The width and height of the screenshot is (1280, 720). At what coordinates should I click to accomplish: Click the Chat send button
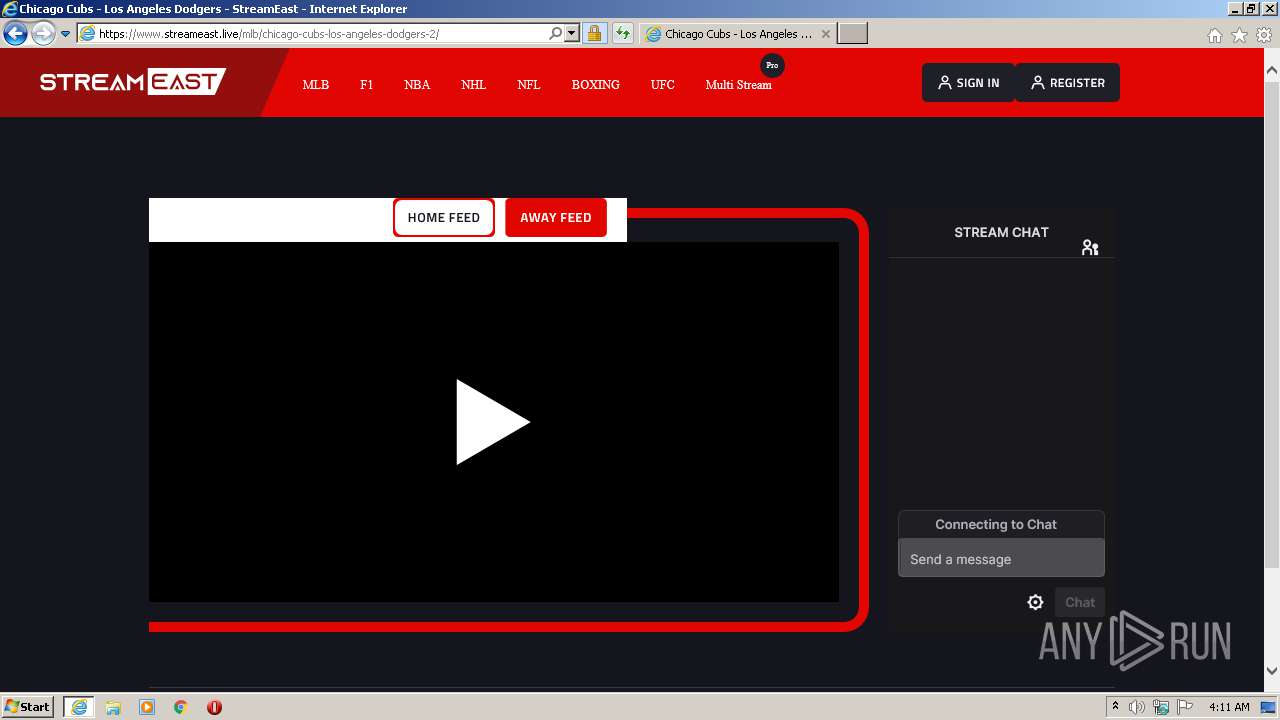1080,602
